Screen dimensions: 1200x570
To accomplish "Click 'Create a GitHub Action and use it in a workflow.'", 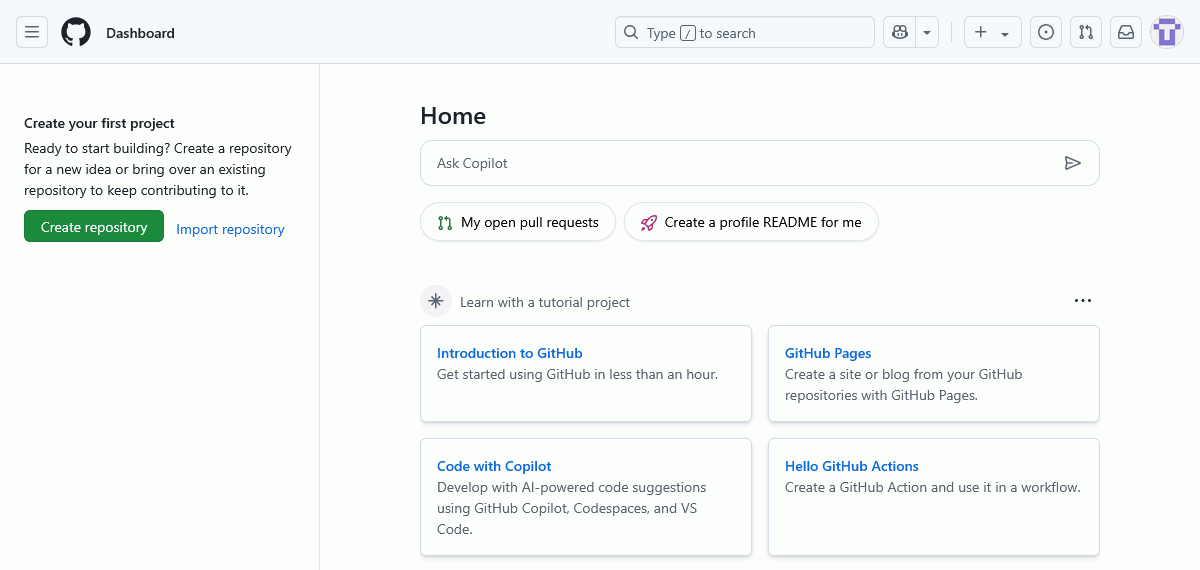I will tap(933, 487).
